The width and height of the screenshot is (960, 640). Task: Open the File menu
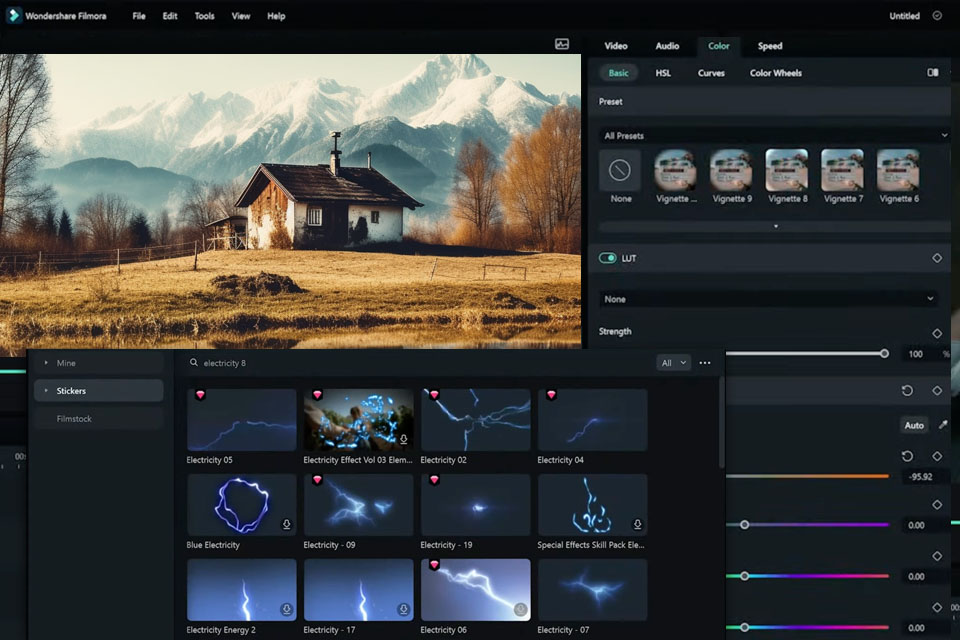[x=139, y=16]
